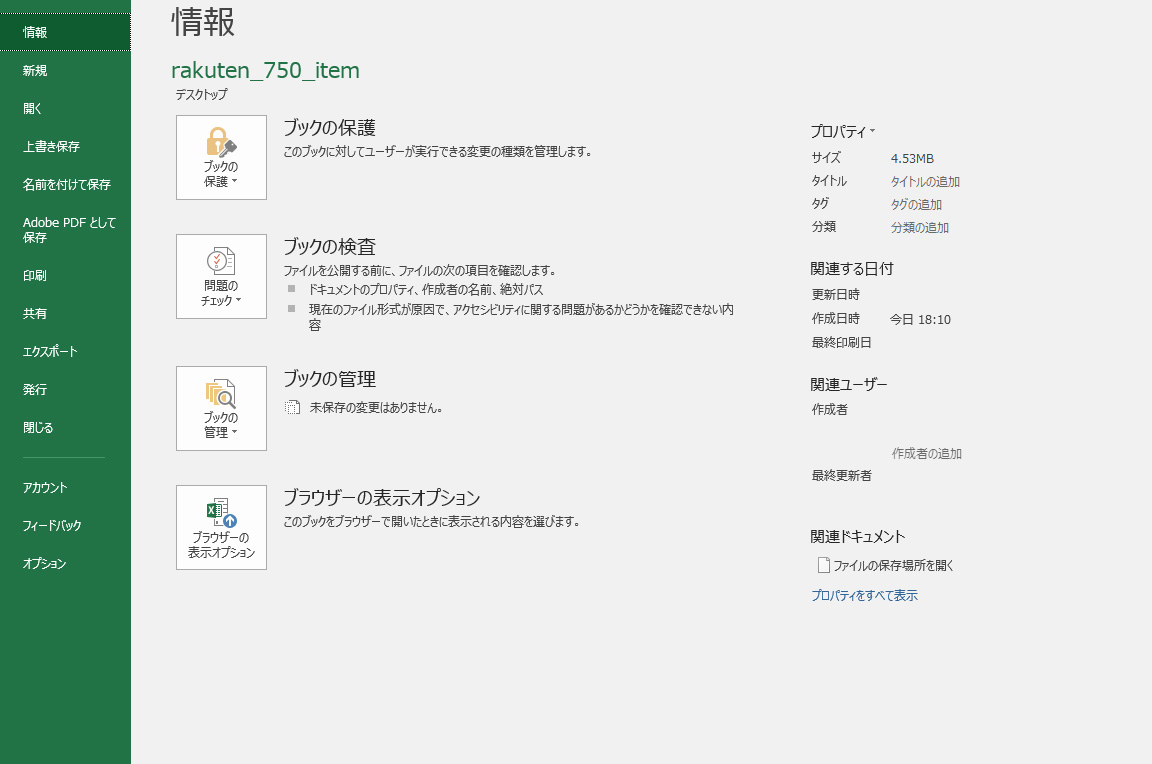Click the 更新日時 label
Viewport: 1152px width, 764px height.
tap(836, 295)
